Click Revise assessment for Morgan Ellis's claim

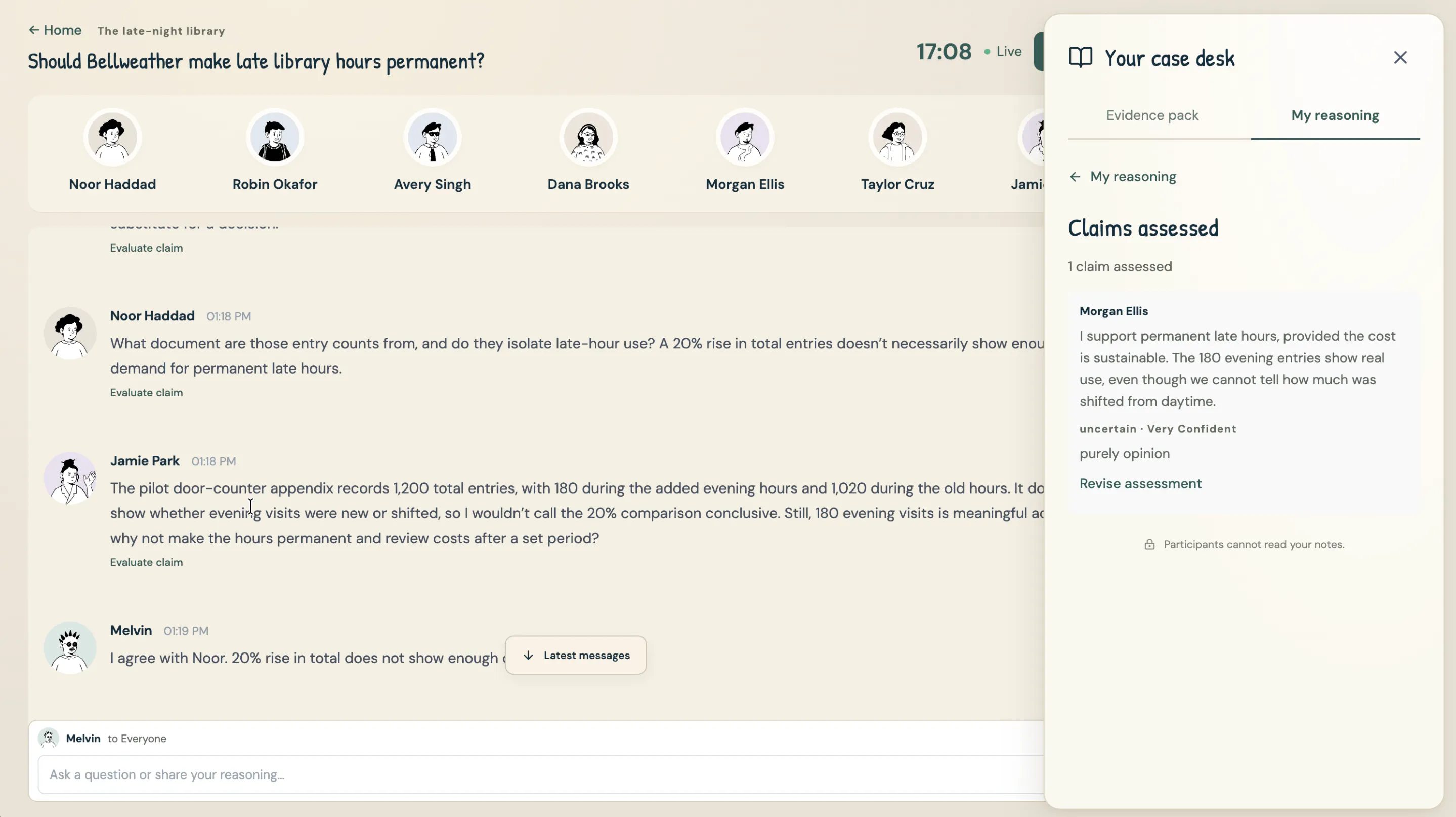click(1140, 484)
